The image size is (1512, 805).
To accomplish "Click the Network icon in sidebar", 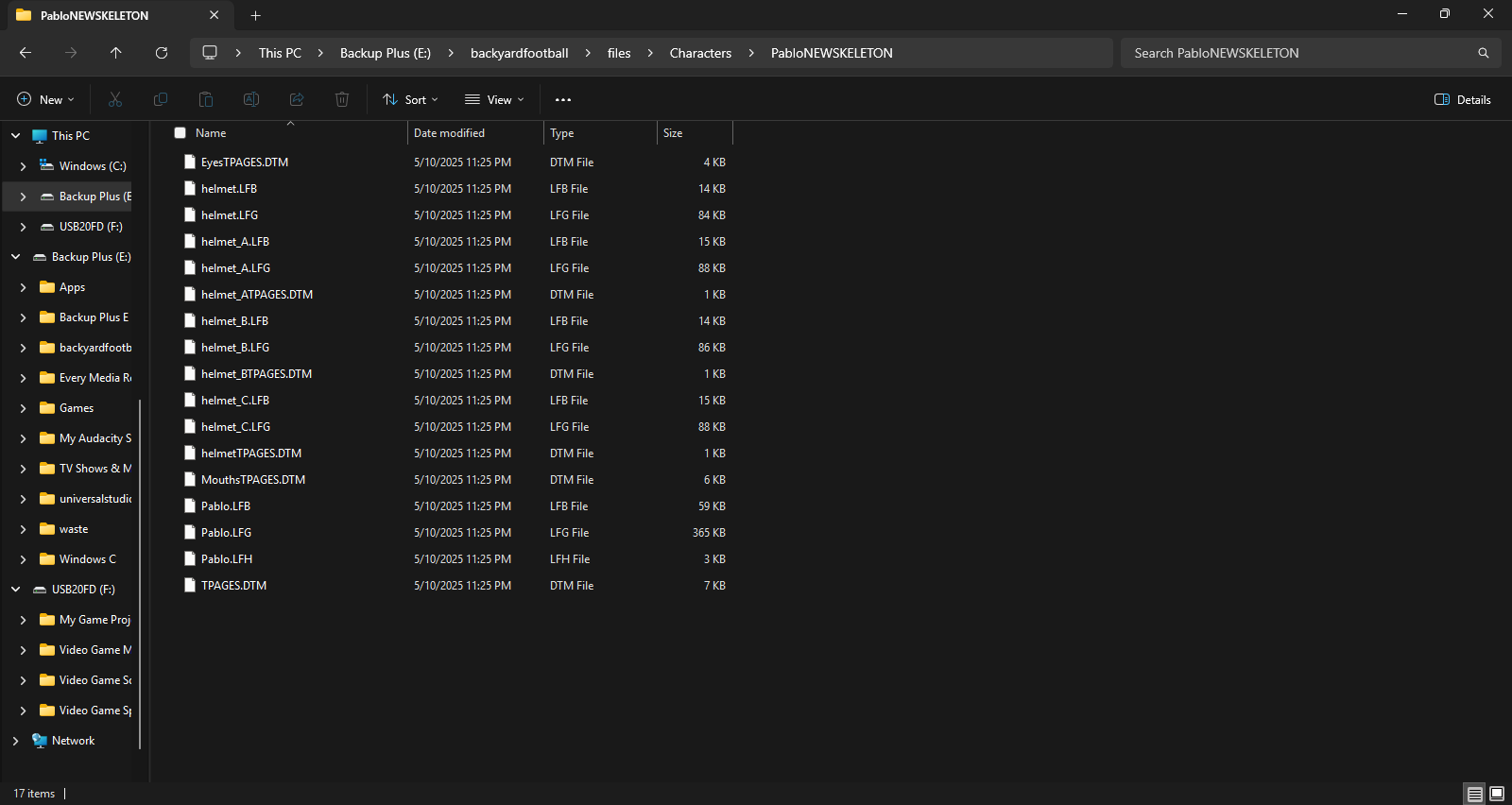I will click(x=40, y=741).
